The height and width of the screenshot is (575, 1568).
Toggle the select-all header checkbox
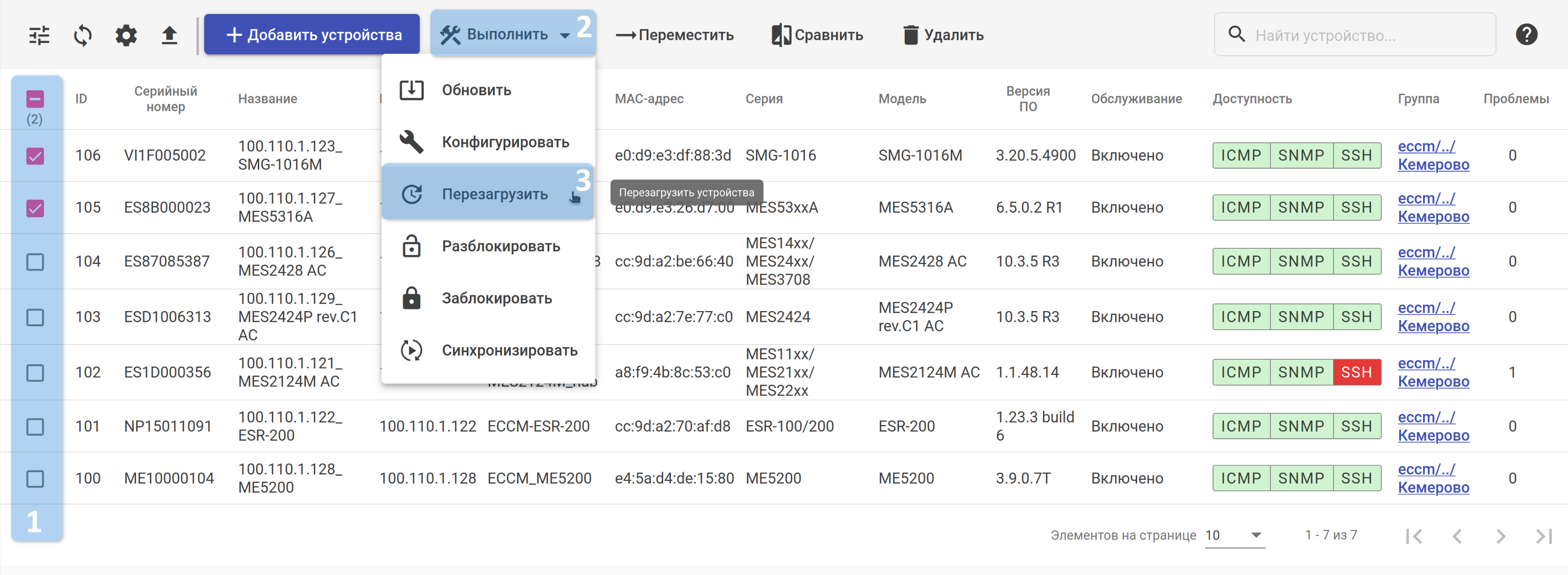click(35, 99)
